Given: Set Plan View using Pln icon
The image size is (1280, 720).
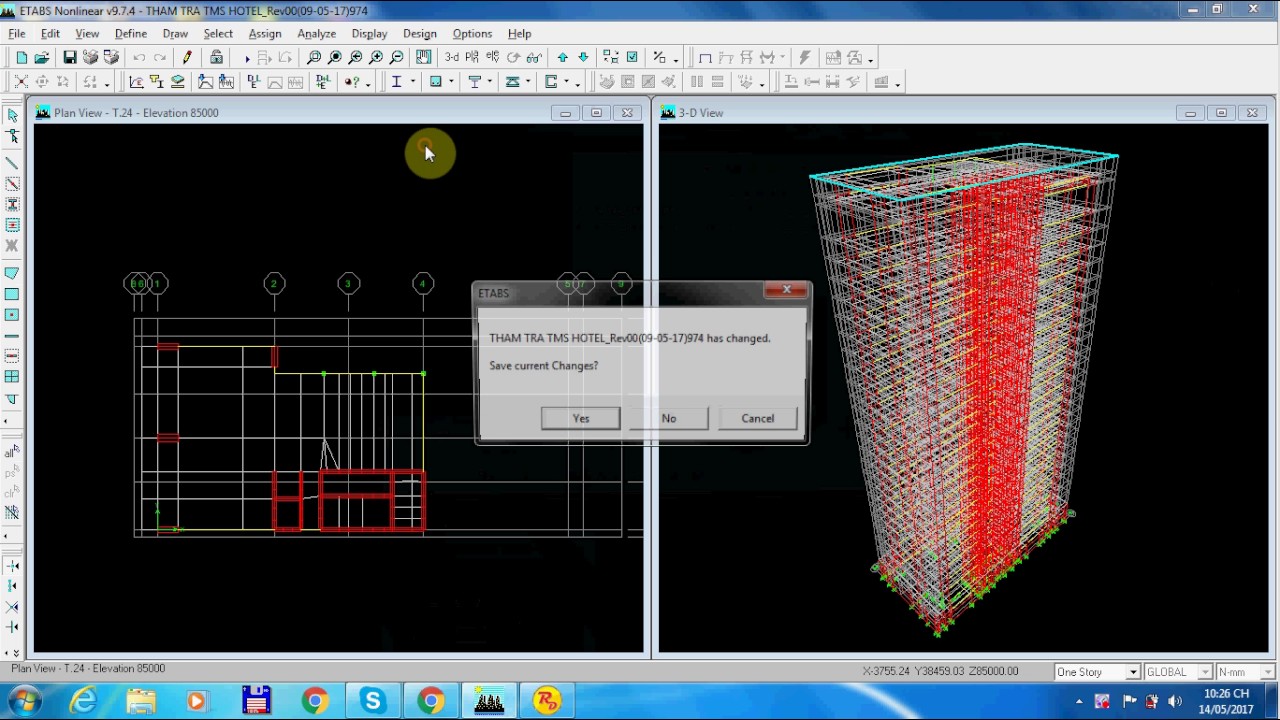Looking at the screenshot, I should coord(472,58).
